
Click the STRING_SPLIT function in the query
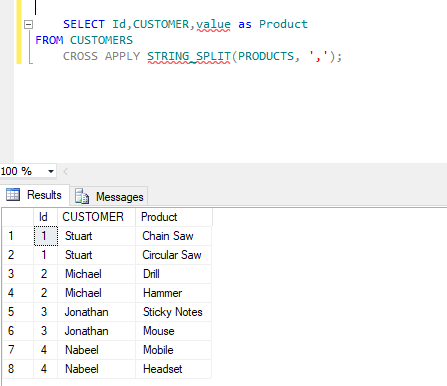(x=189, y=56)
